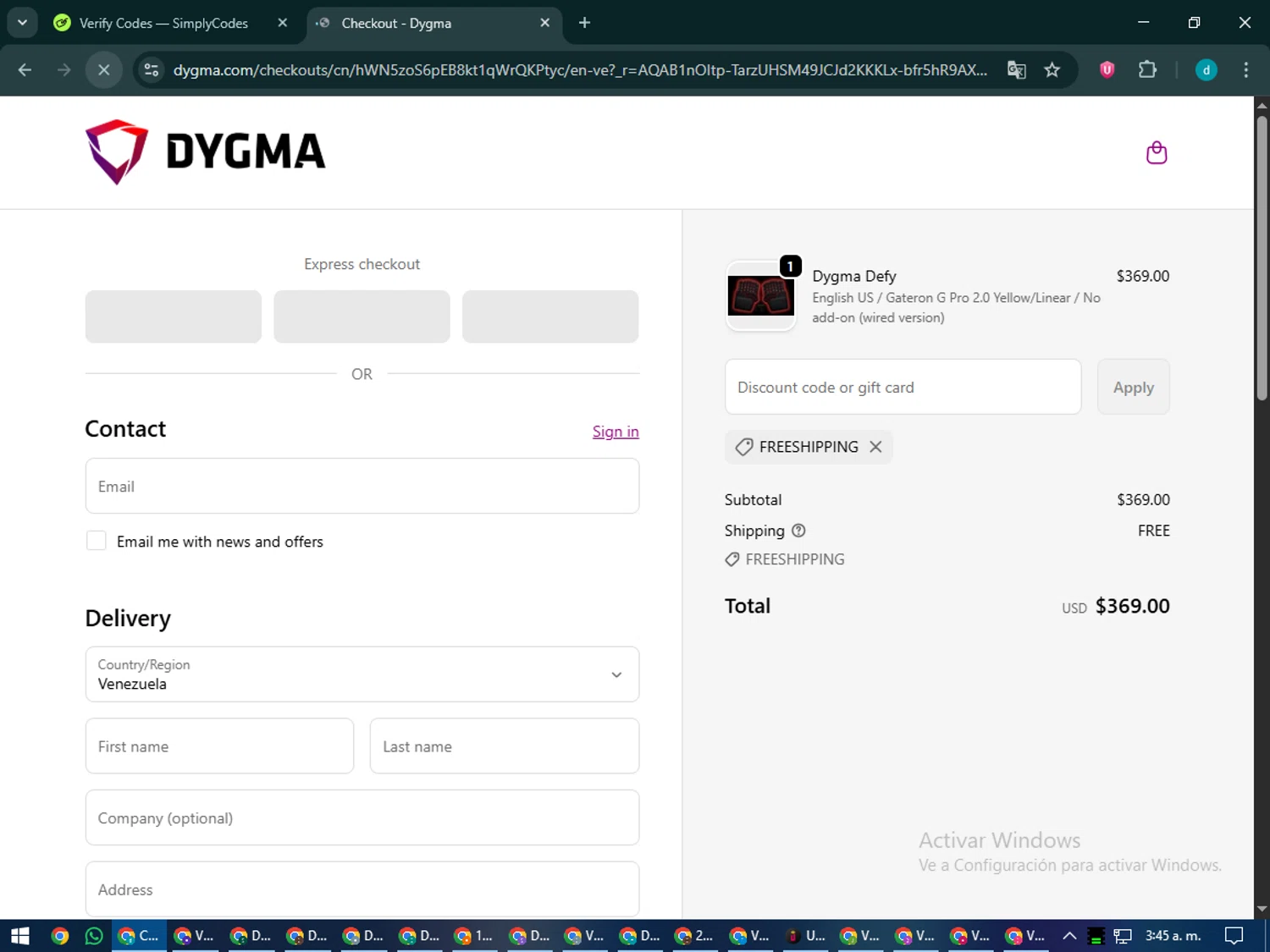Close the Checkout - Dygma tab
This screenshot has width=1270, height=952.
pyautogui.click(x=545, y=23)
